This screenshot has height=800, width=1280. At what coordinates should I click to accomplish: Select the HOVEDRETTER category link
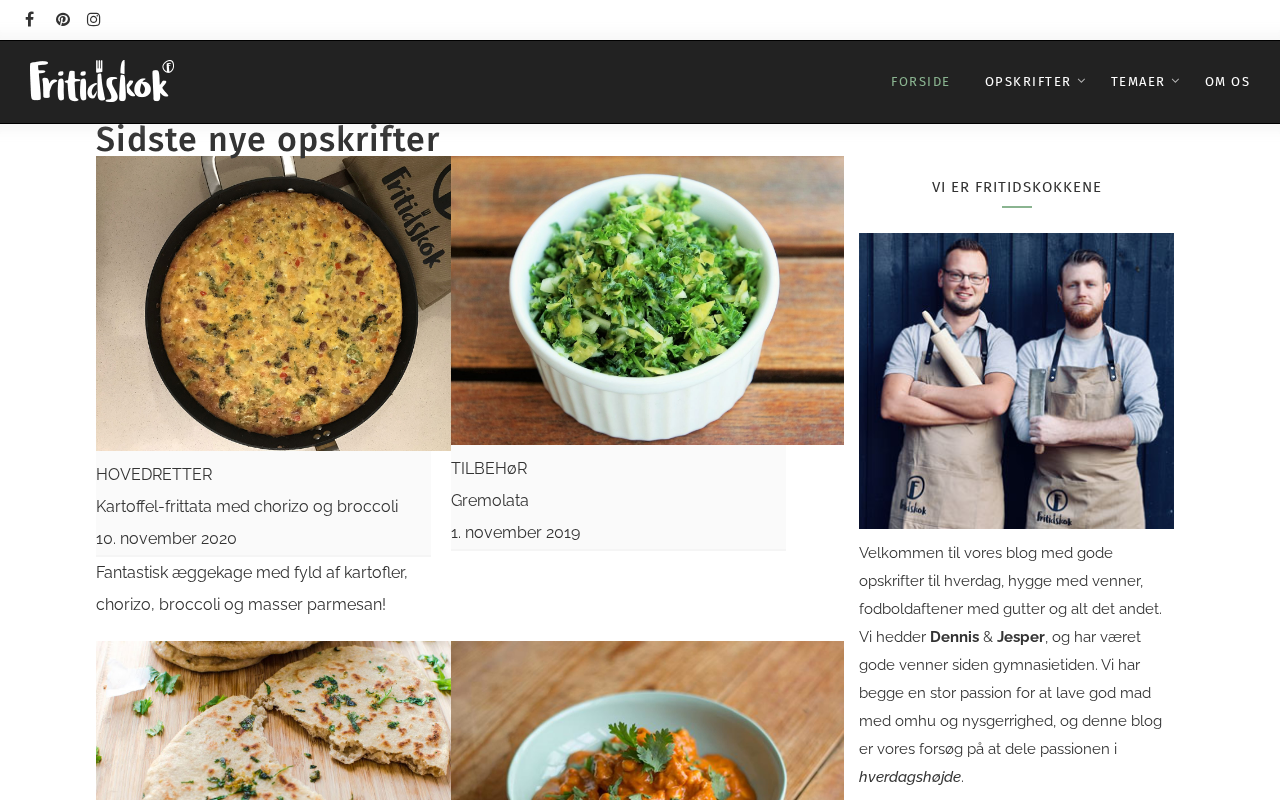click(x=154, y=474)
